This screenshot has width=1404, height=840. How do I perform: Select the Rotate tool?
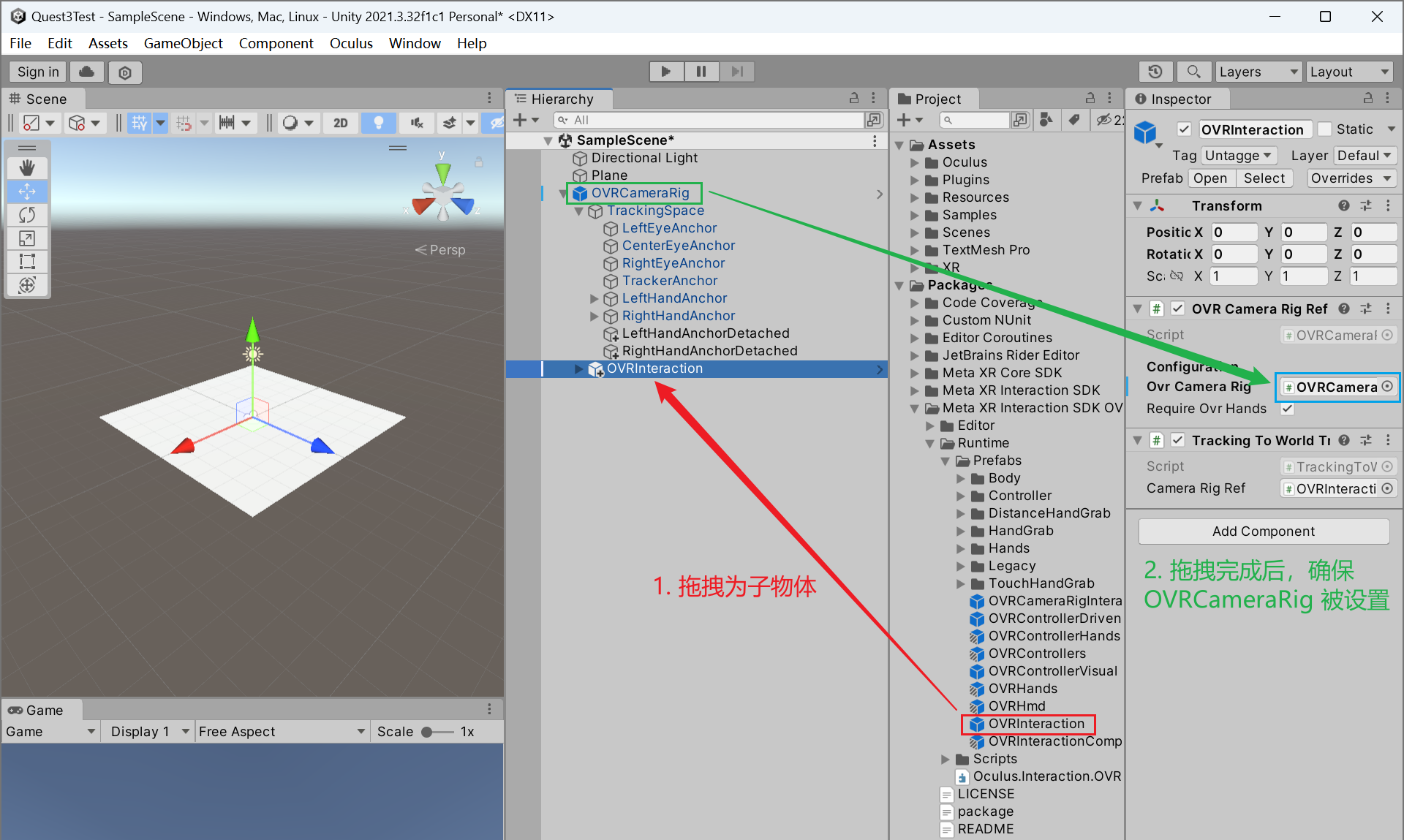(27, 215)
